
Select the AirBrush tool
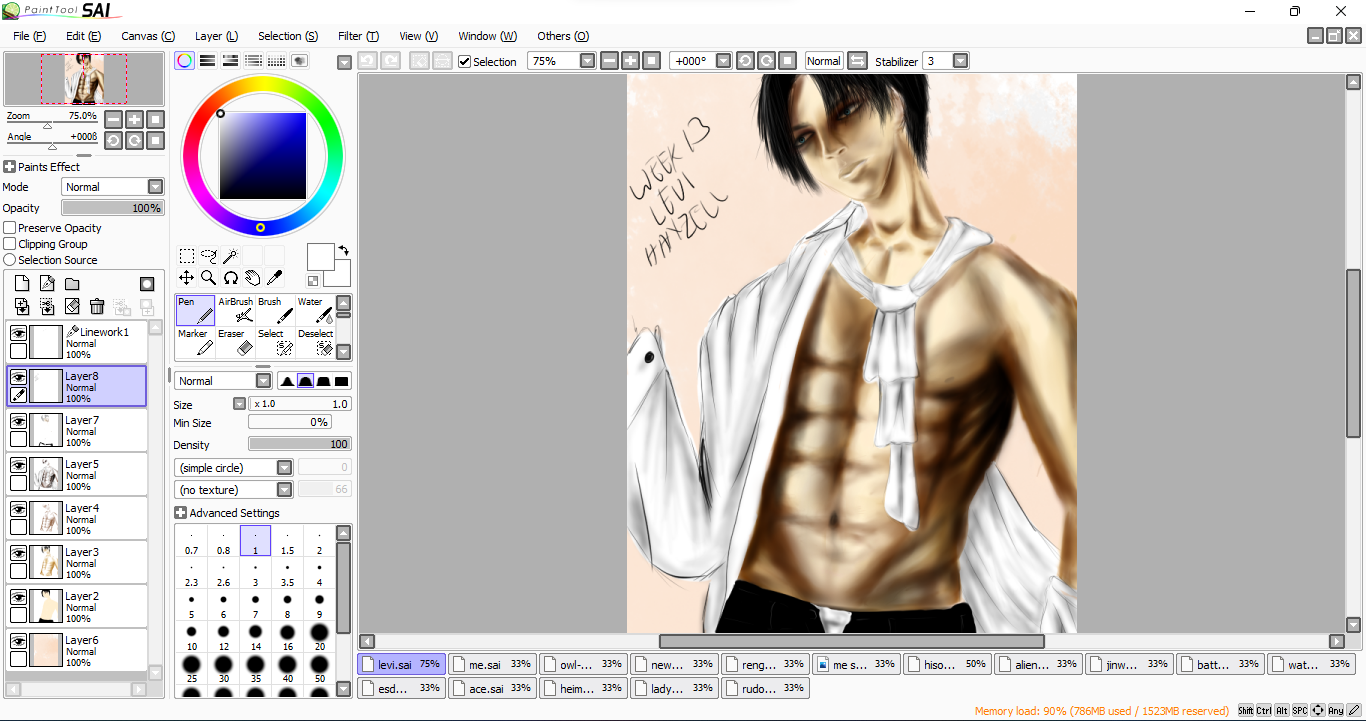[235, 311]
